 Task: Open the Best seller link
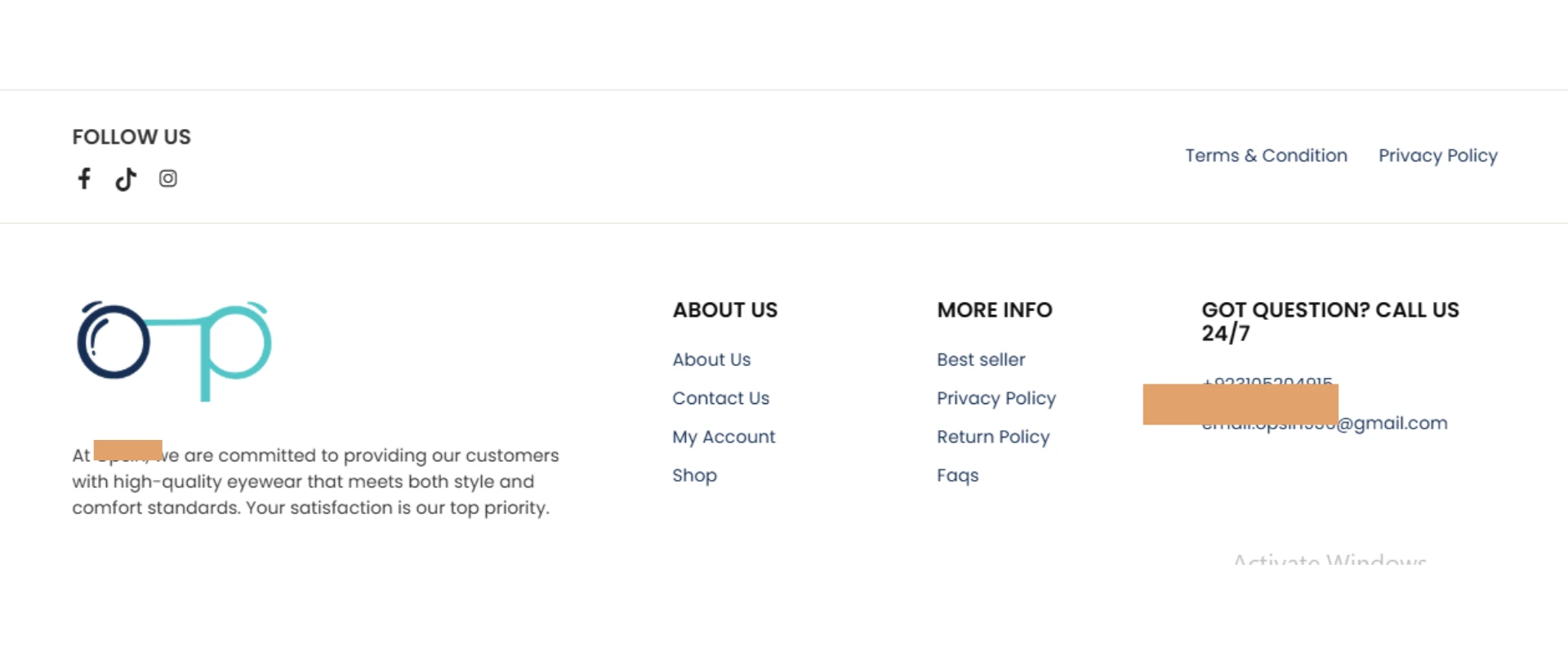[x=981, y=360]
